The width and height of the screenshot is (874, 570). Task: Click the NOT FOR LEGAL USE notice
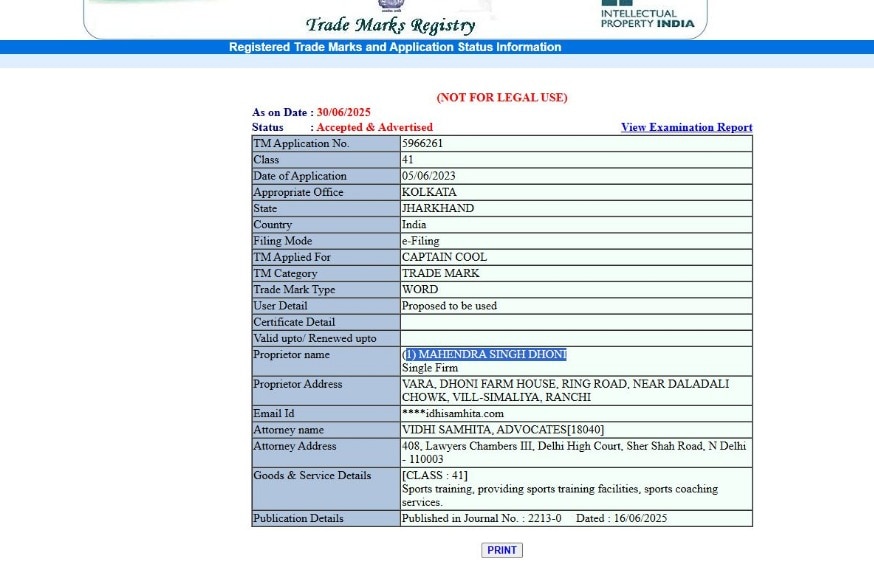pos(502,98)
